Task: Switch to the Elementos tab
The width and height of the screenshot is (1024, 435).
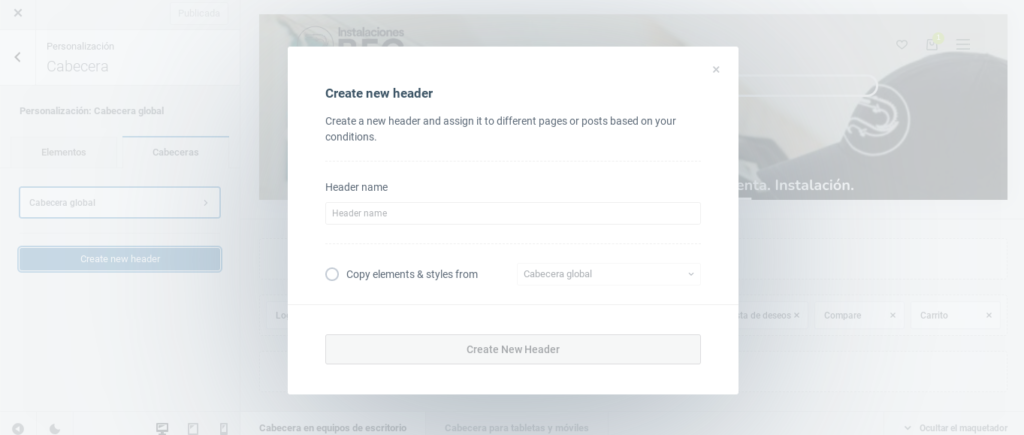Action: pyautogui.click(x=63, y=152)
